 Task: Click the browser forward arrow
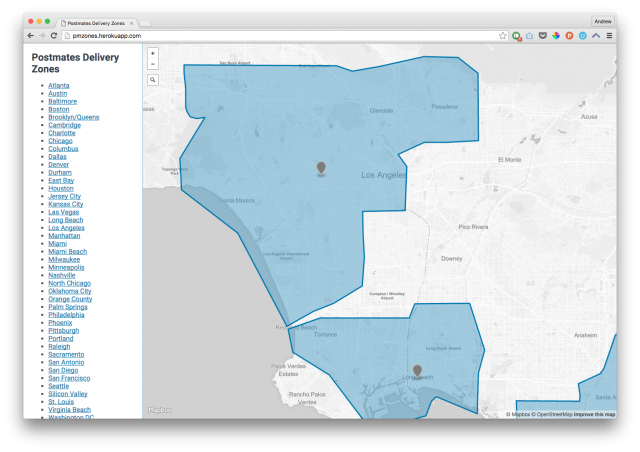(x=42, y=36)
